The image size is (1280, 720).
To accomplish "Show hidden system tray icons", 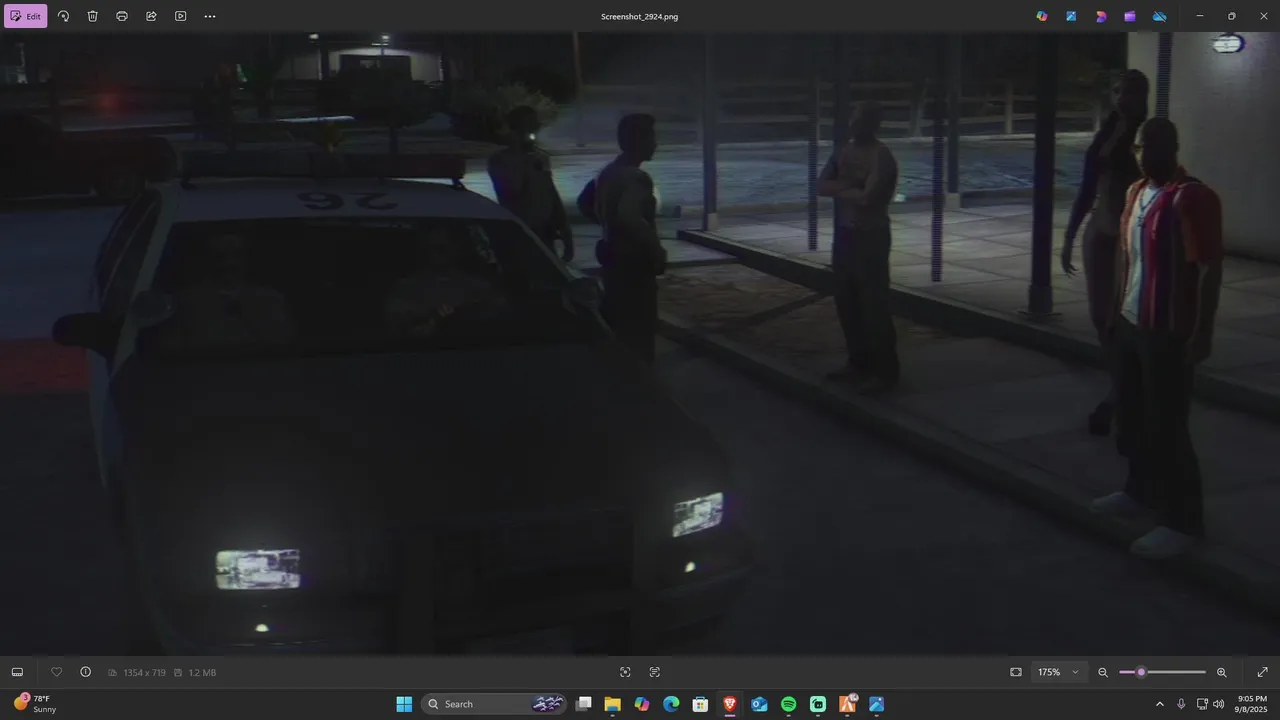I will tap(1160, 704).
